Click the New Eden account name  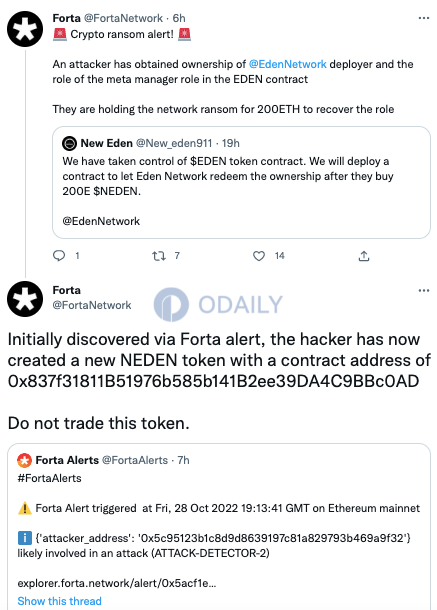point(107,143)
